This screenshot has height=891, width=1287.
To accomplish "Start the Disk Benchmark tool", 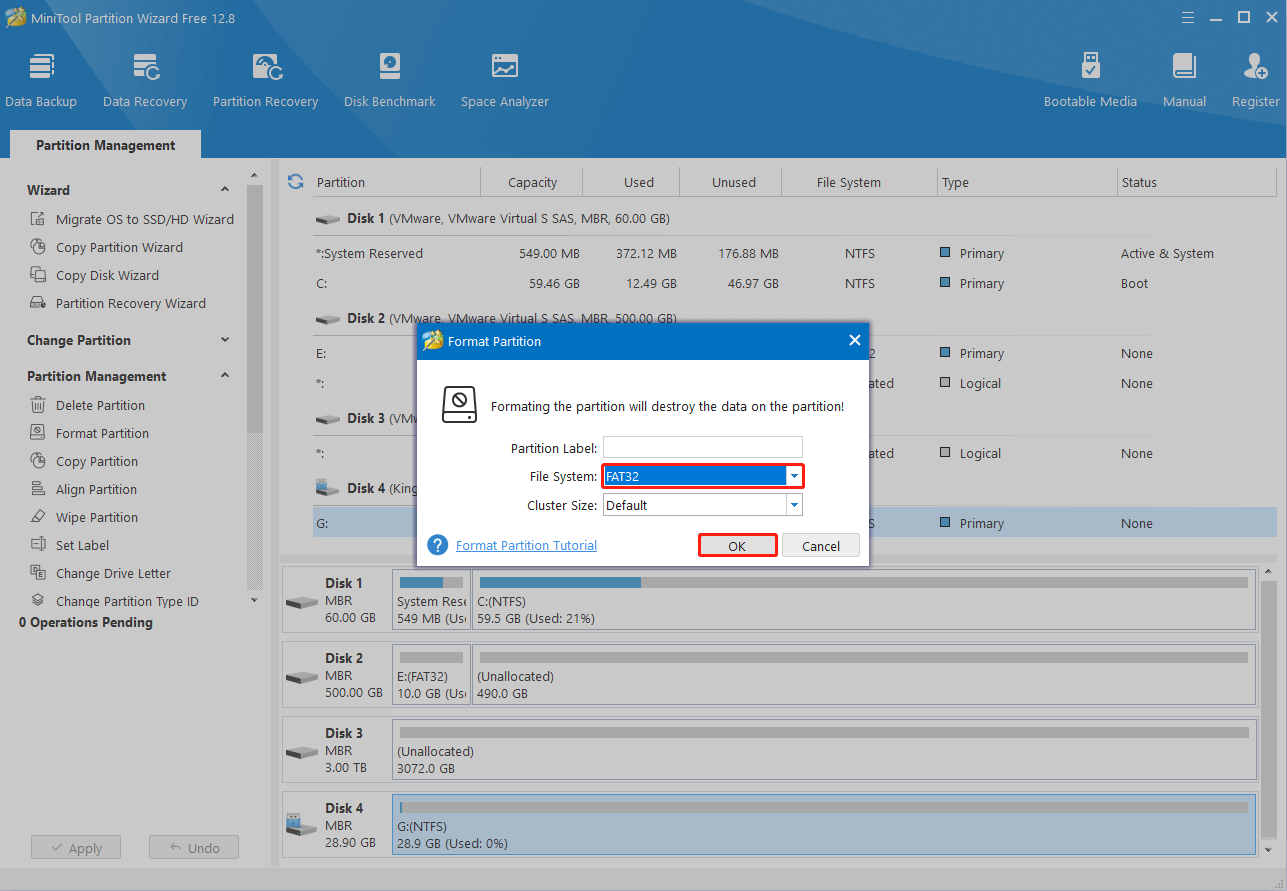I will click(x=390, y=80).
